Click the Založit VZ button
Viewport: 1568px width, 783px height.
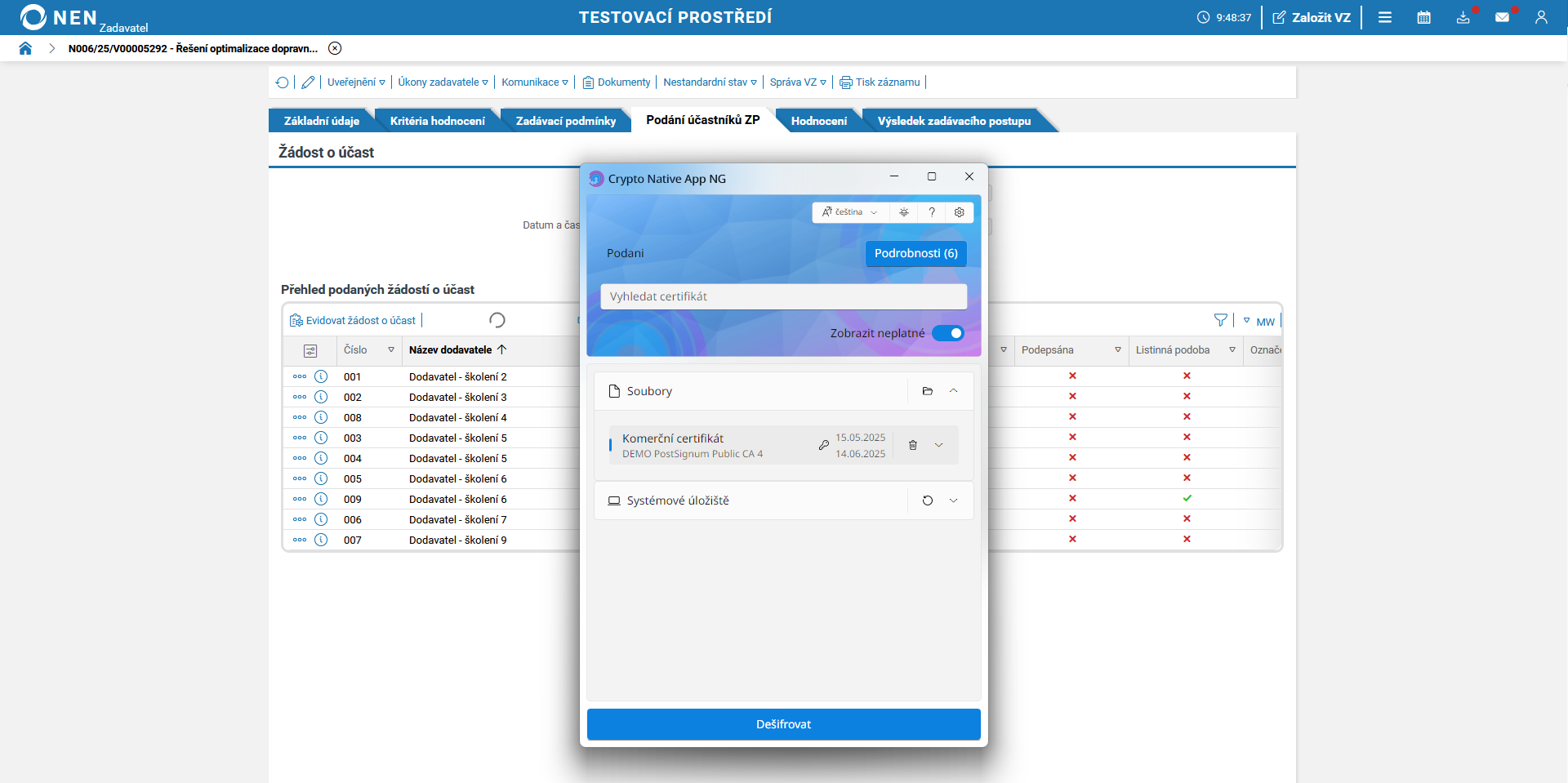point(1312,17)
